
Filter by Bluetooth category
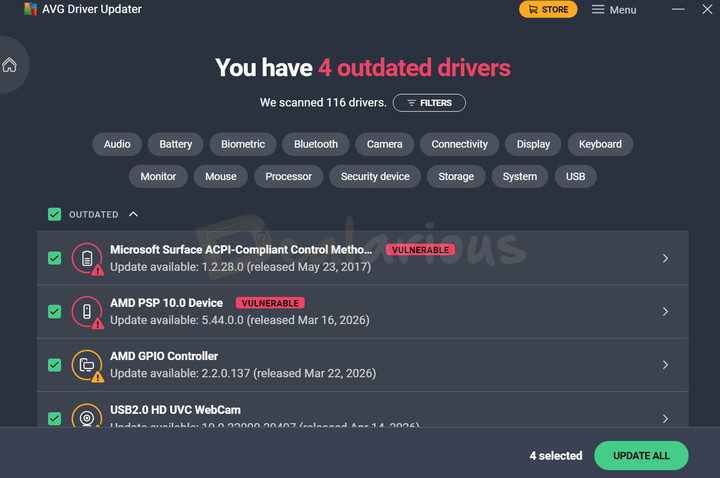pos(315,144)
